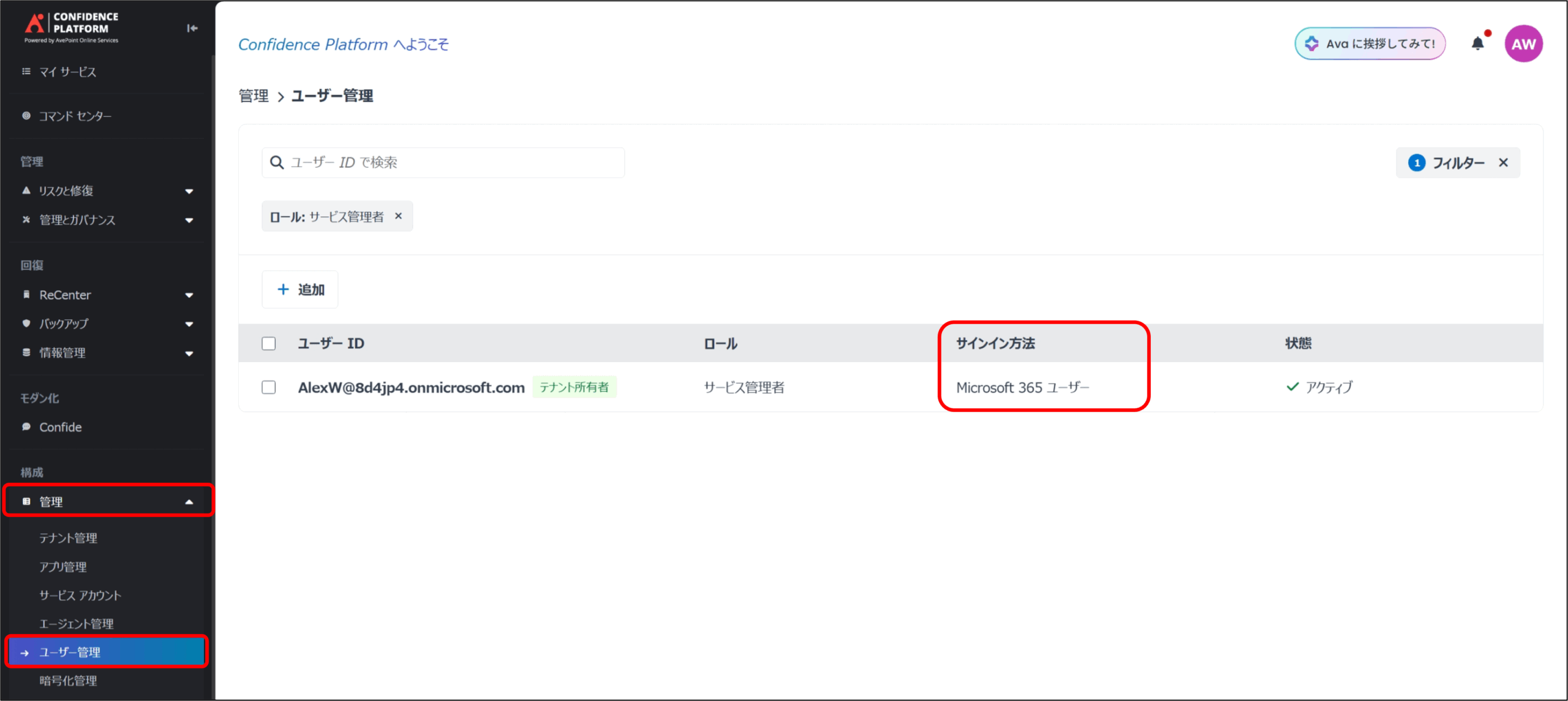
Task: Open テナント管理 in the sidebar
Action: [x=68, y=538]
